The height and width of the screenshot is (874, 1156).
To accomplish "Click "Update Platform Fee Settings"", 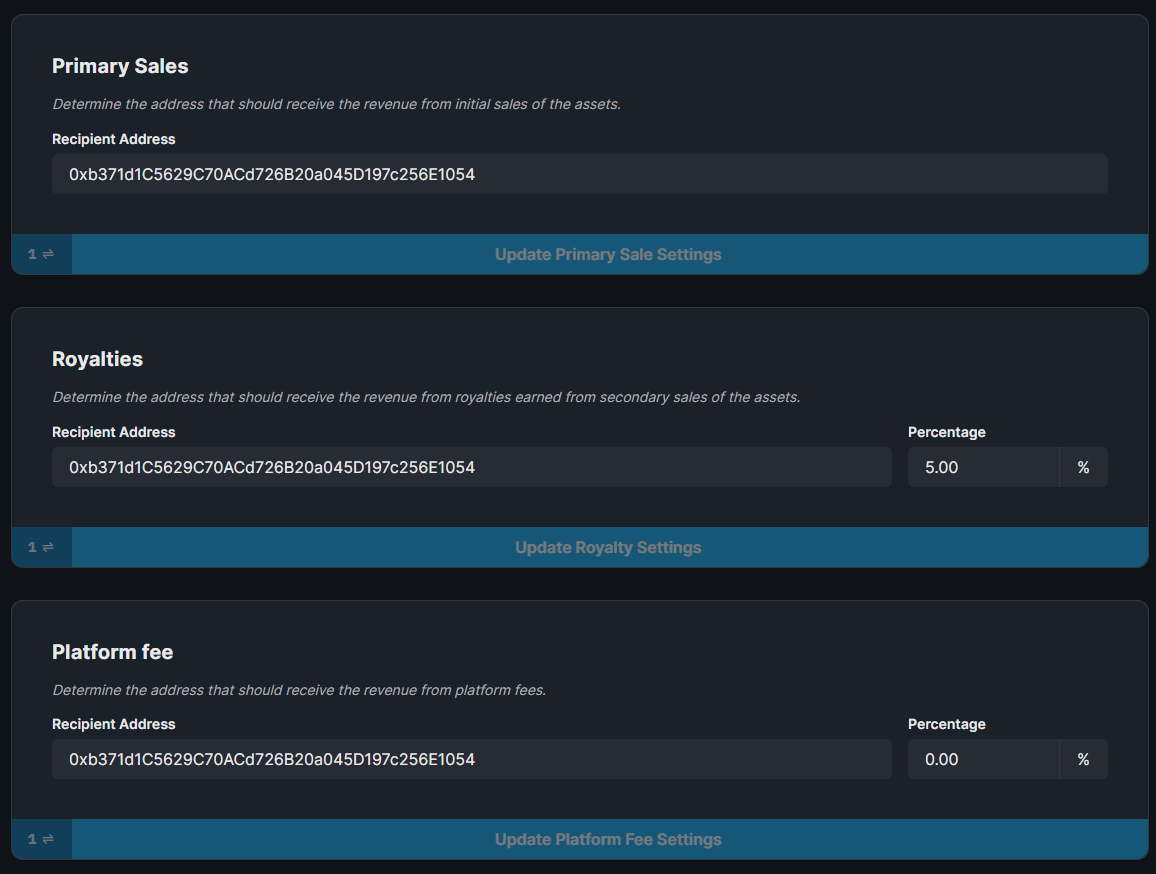I will [x=608, y=839].
